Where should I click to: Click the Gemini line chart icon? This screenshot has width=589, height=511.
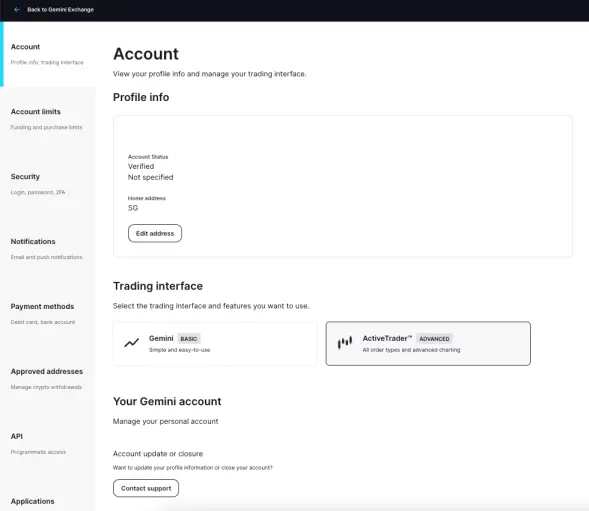coord(131,343)
